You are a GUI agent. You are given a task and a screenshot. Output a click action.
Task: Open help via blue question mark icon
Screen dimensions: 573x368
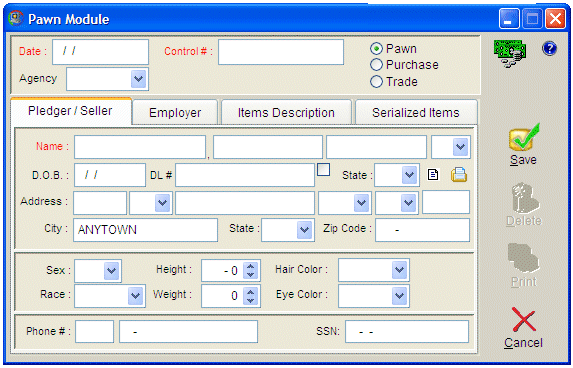(x=549, y=48)
